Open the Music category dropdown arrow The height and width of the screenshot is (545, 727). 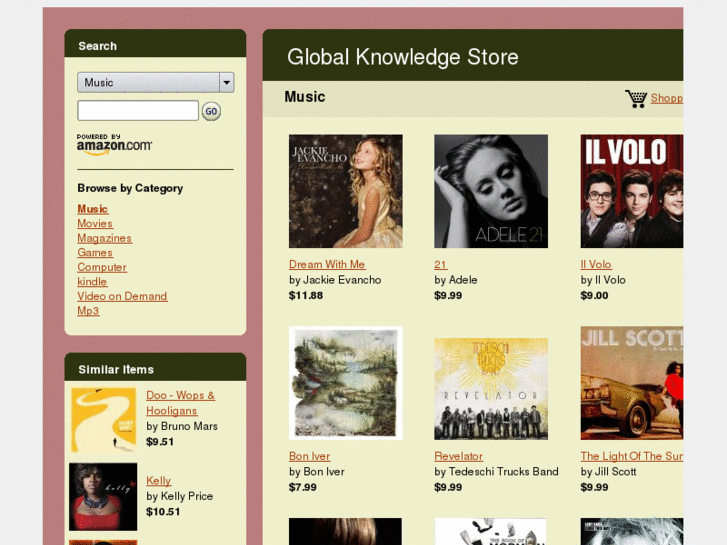pos(226,83)
